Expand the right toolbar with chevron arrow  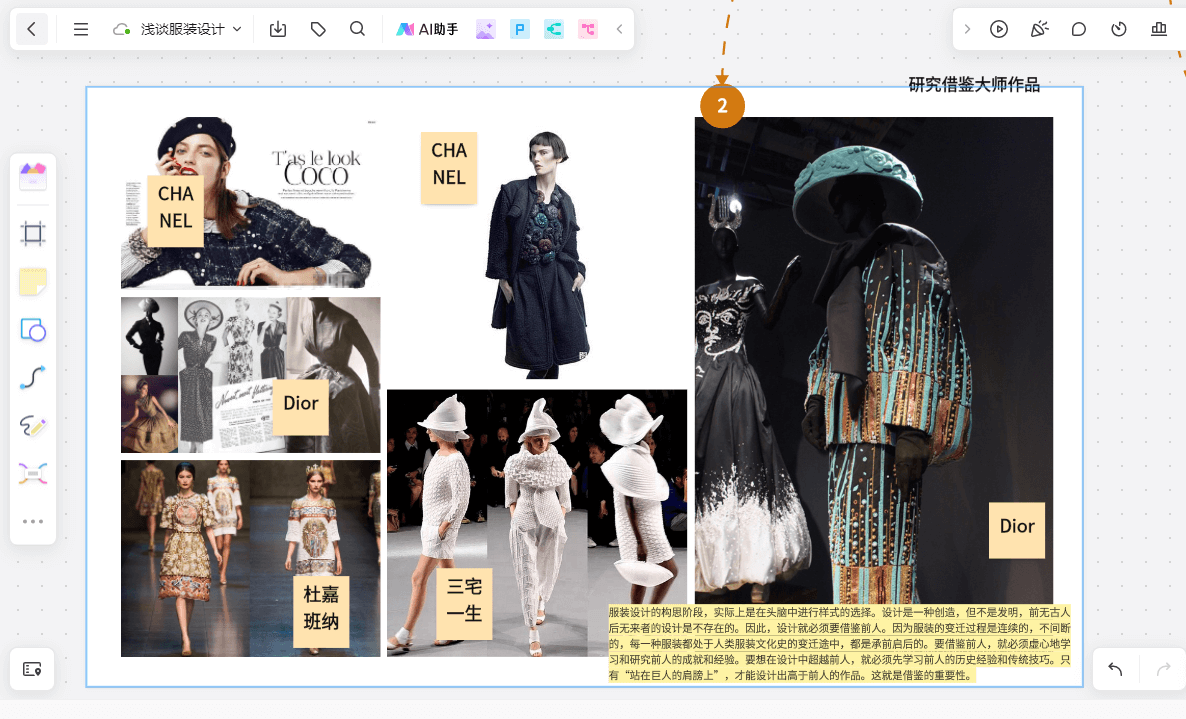click(967, 29)
